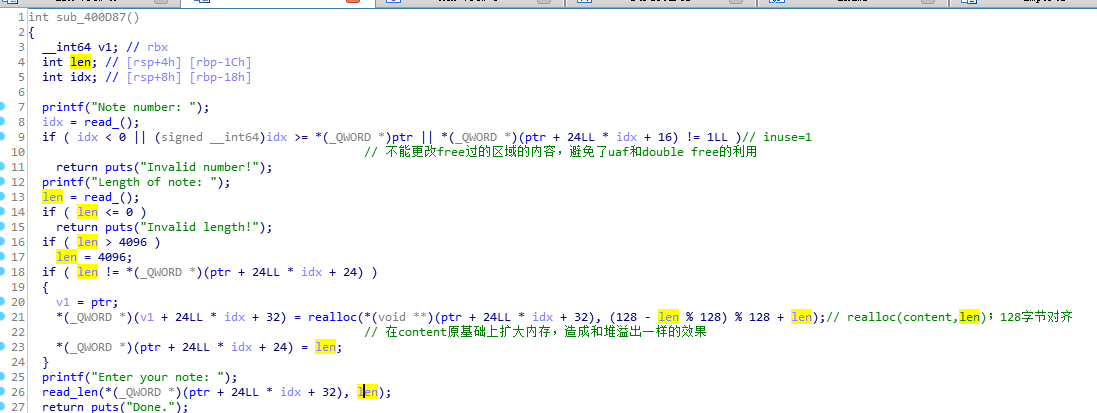Toggle breakpoint dot next to line 13
1097x413 pixels.
point(5,197)
